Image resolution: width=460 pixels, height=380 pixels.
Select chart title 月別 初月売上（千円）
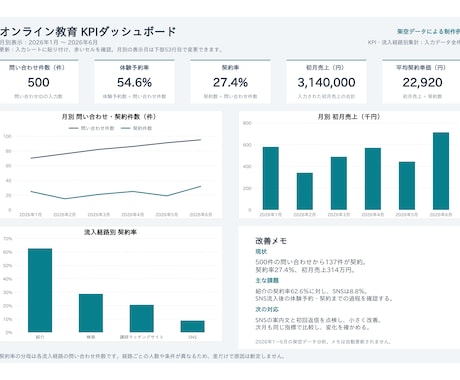(x=349, y=117)
